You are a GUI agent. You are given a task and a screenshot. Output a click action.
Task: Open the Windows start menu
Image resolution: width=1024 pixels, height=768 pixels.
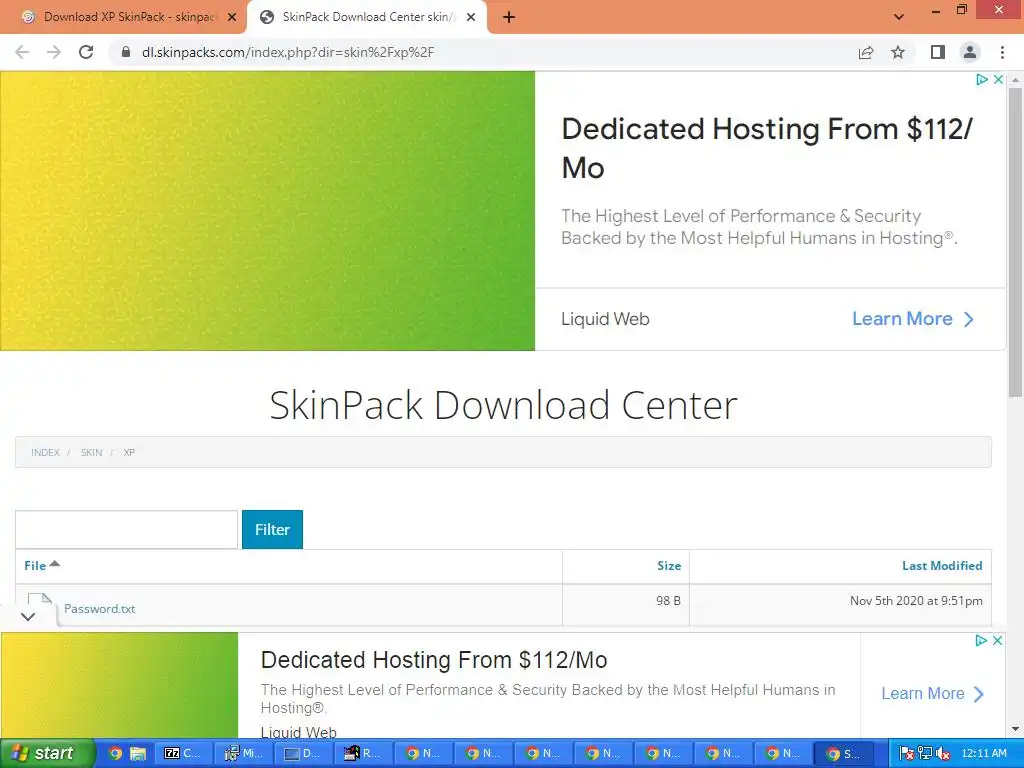click(x=46, y=753)
